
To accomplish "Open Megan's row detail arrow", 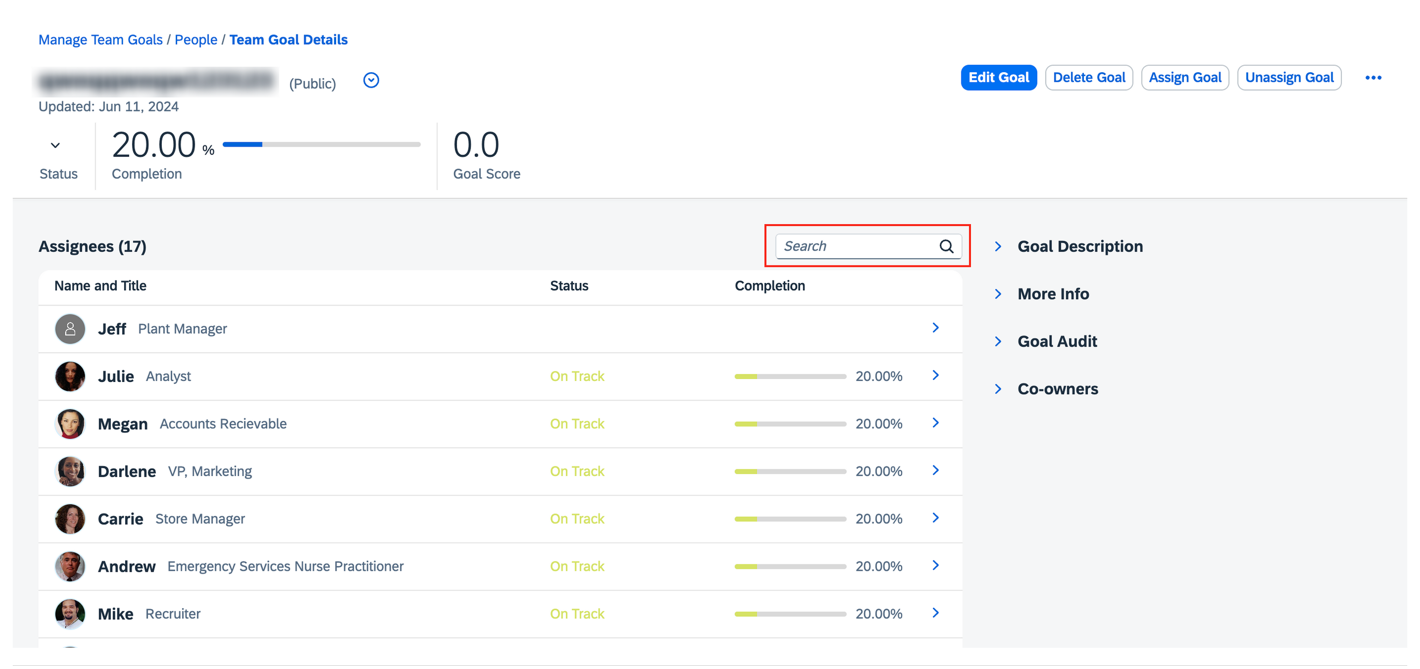I will click(x=936, y=423).
